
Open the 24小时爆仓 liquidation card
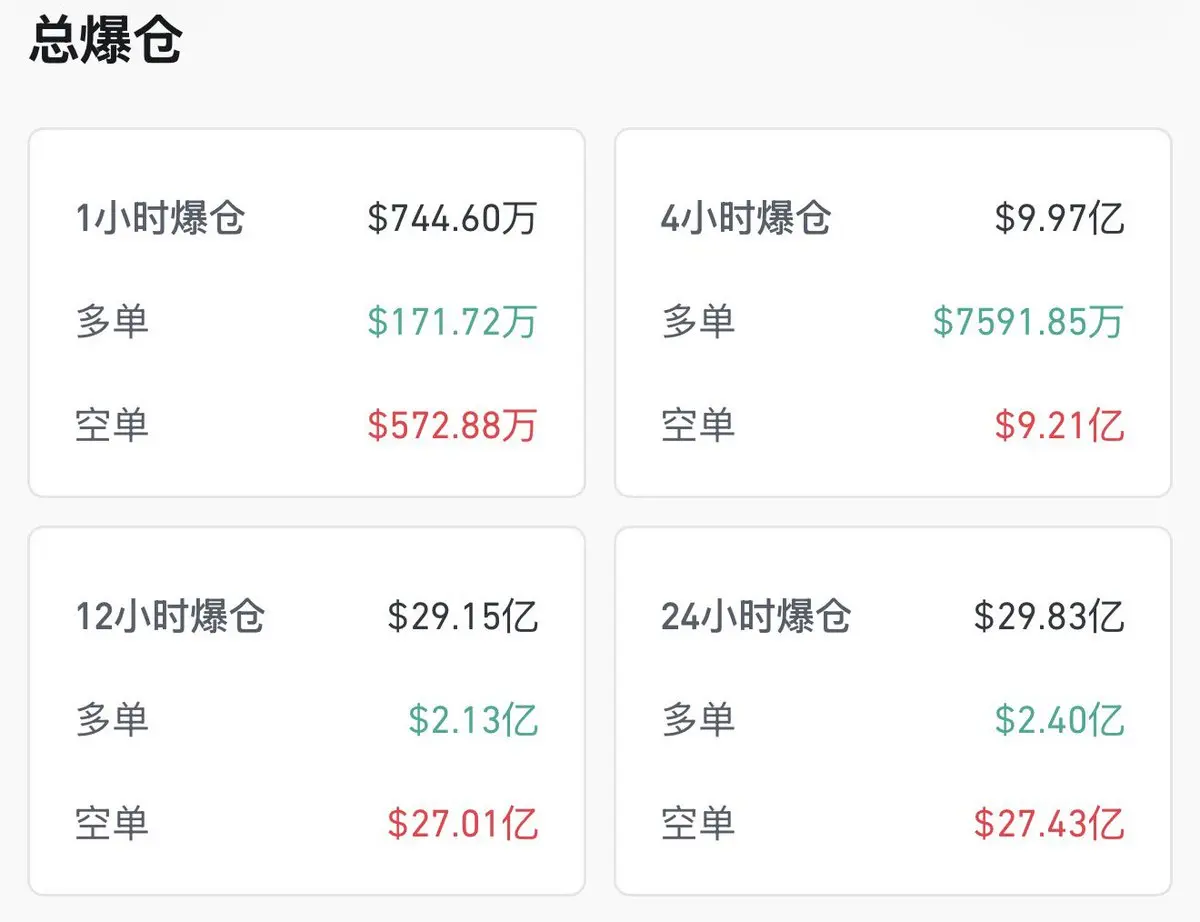893,711
